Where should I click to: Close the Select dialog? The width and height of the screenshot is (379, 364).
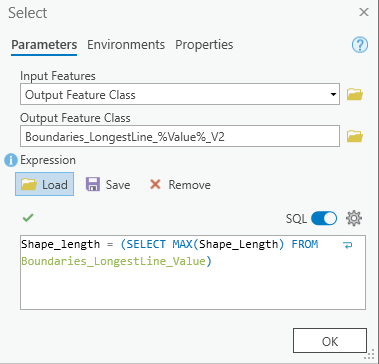pyautogui.click(x=364, y=13)
